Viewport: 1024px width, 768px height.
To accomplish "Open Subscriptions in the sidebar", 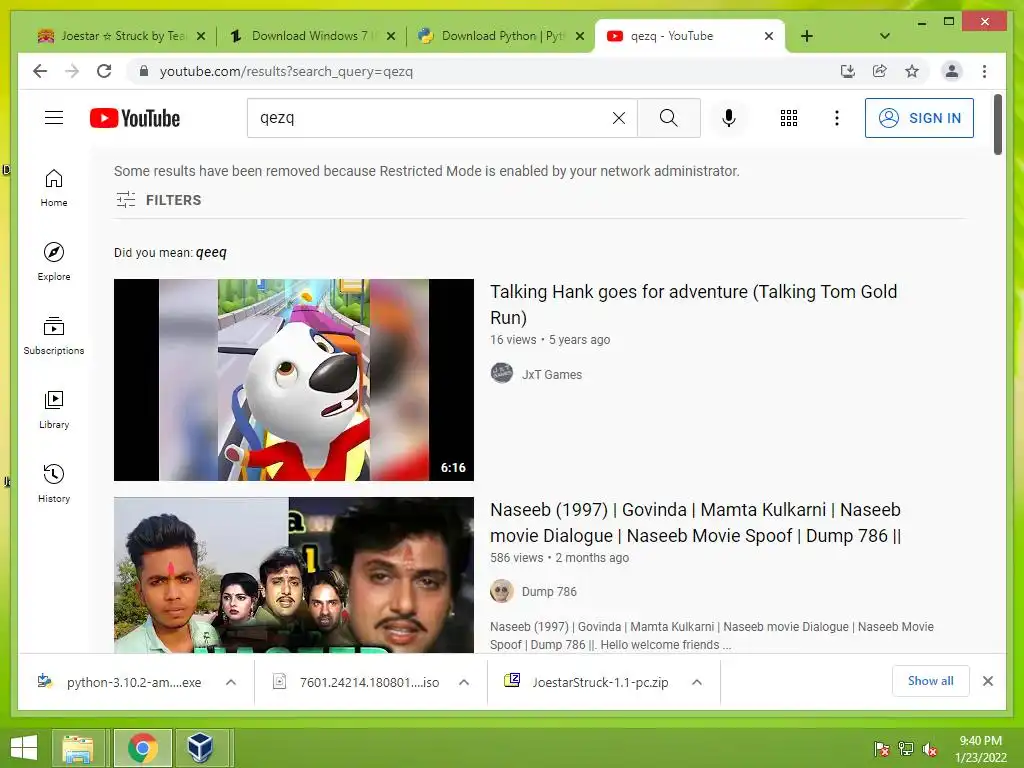I will pyautogui.click(x=54, y=335).
